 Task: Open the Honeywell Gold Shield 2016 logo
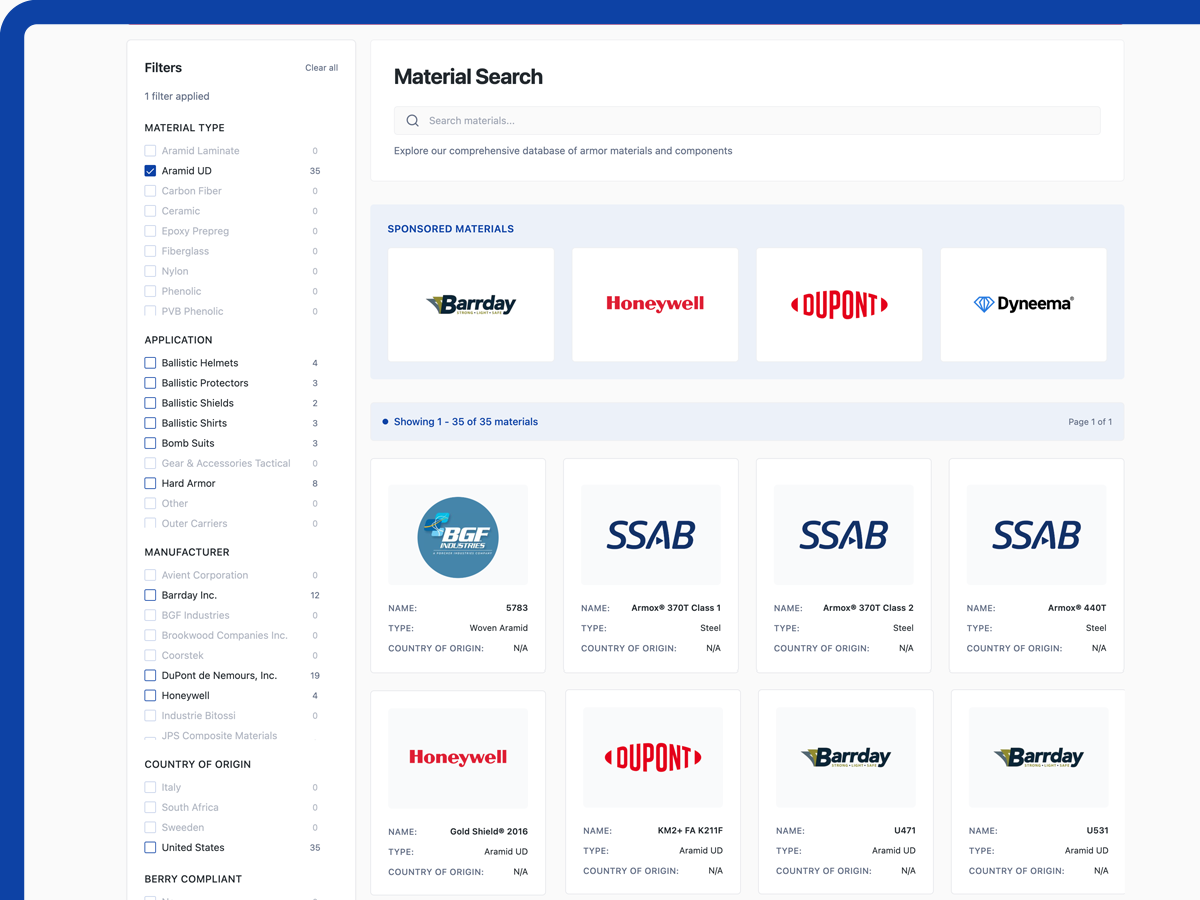pyautogui.click(x=458, y=758)
